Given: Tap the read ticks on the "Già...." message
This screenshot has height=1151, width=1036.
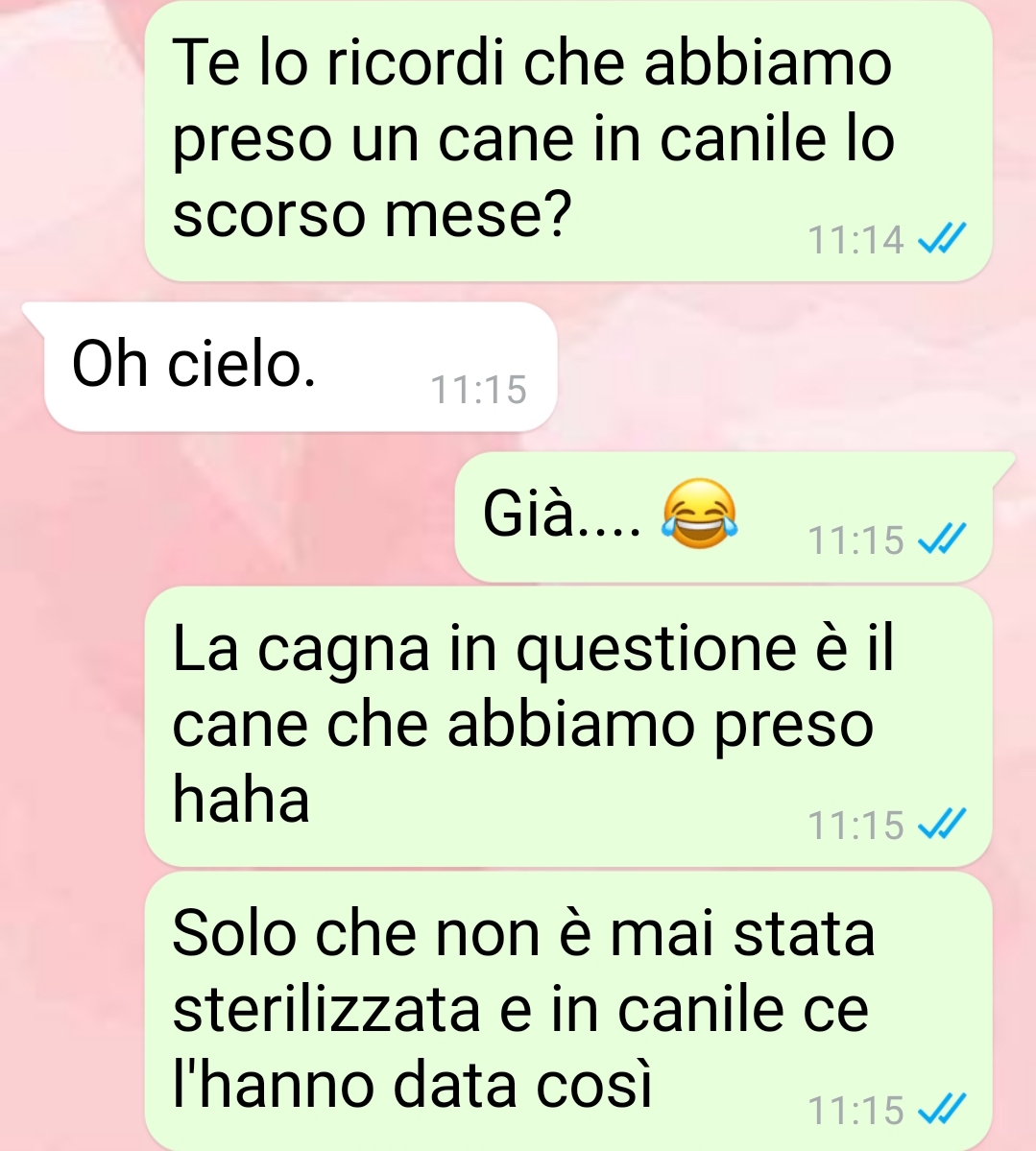Looking at the screenshot, I should coord(942,539).
